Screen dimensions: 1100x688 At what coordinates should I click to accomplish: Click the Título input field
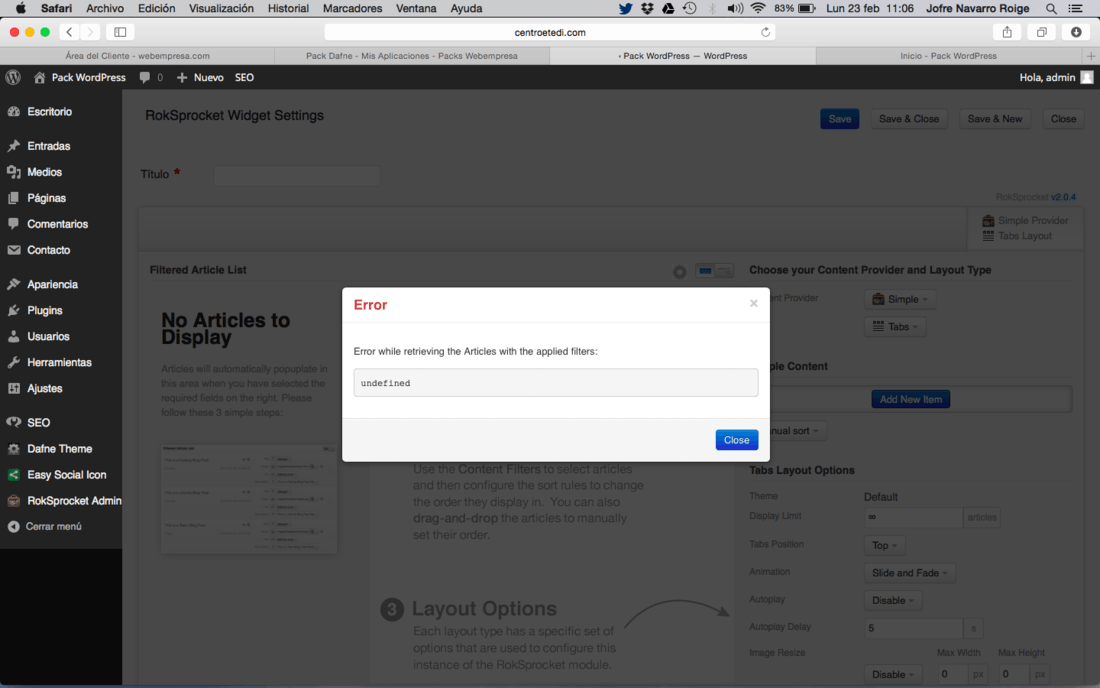coord(297,175)
